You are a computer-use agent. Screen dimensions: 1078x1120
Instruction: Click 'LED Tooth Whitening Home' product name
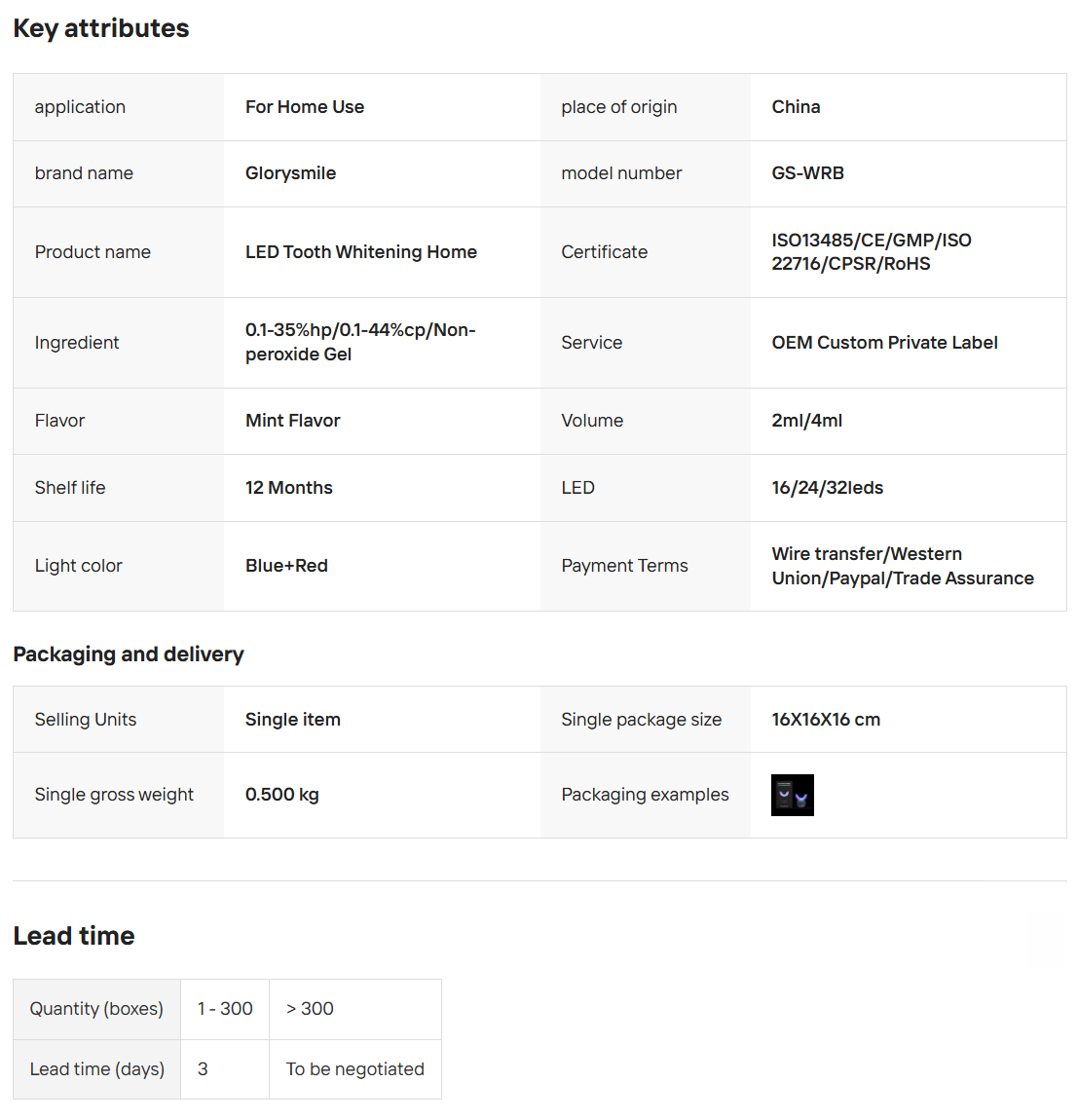click(x=360, y=252)
